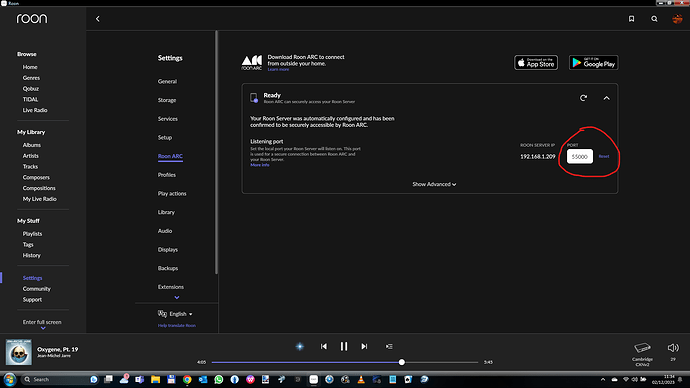Viewport: 690px width, 388px height.
Task: Open the search magnifier icon
Action: pyautogui.click(x=654, y=19)
